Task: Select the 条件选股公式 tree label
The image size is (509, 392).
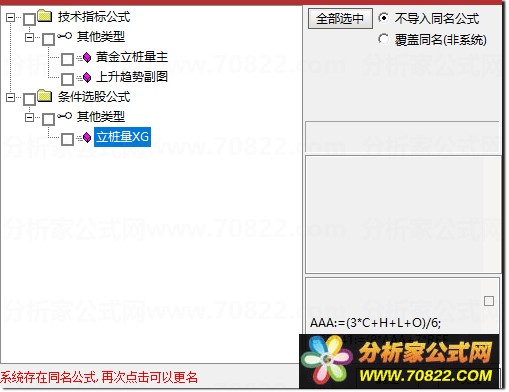Action: click(94, 97)
